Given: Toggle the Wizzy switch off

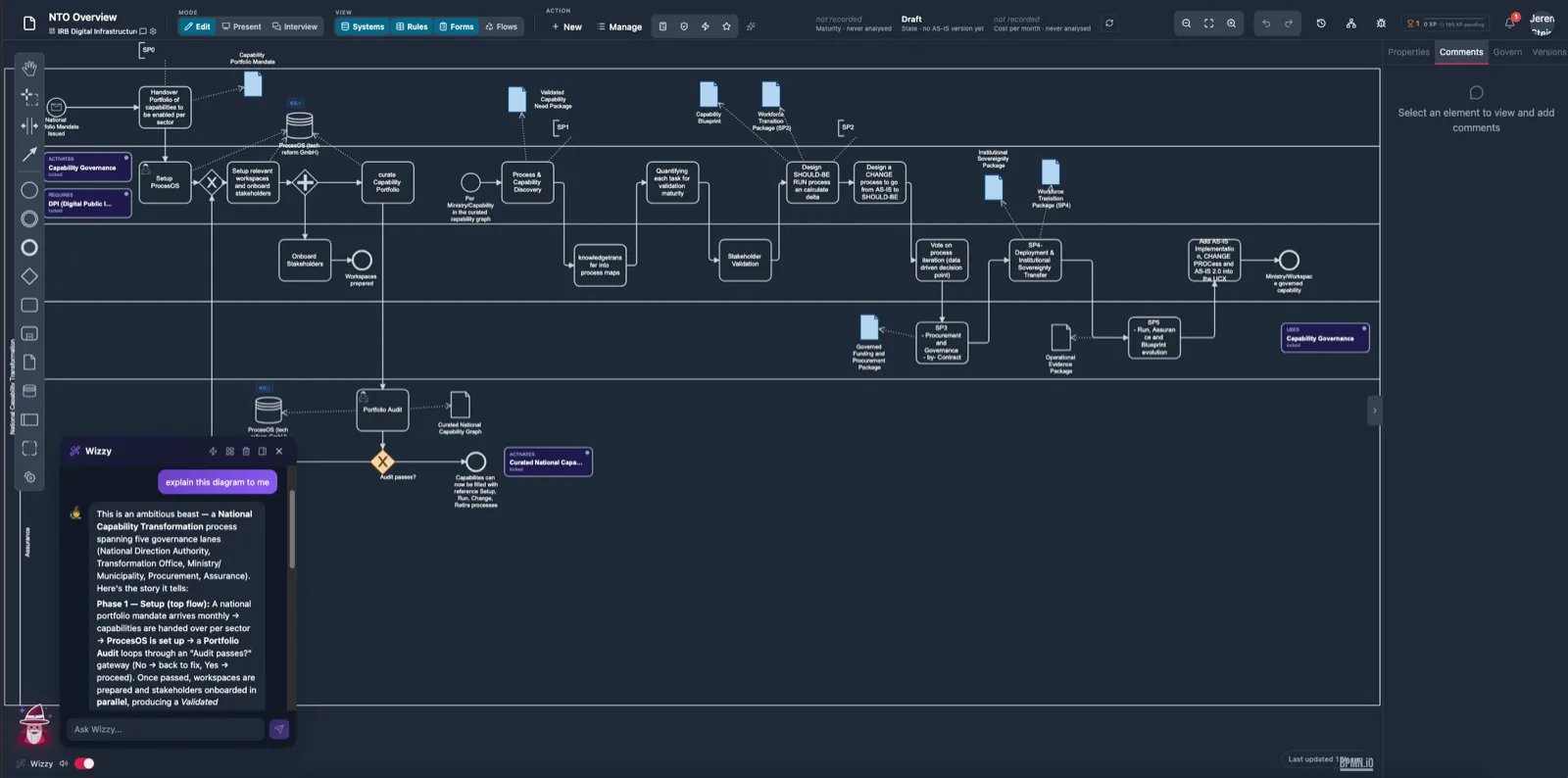Looking at the screenshot, I should pos(84,763).
